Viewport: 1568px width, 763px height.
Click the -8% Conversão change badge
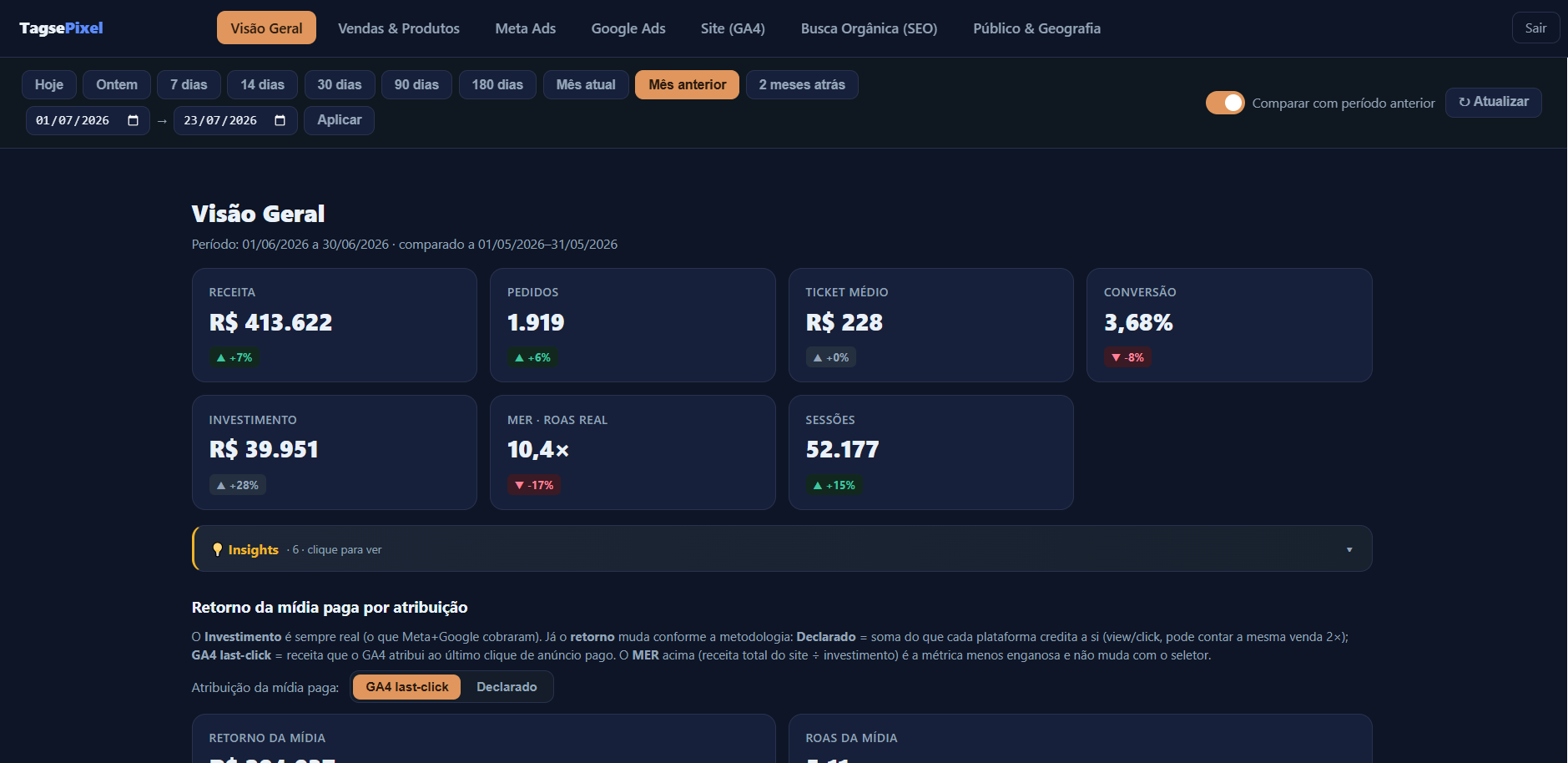1128,357
